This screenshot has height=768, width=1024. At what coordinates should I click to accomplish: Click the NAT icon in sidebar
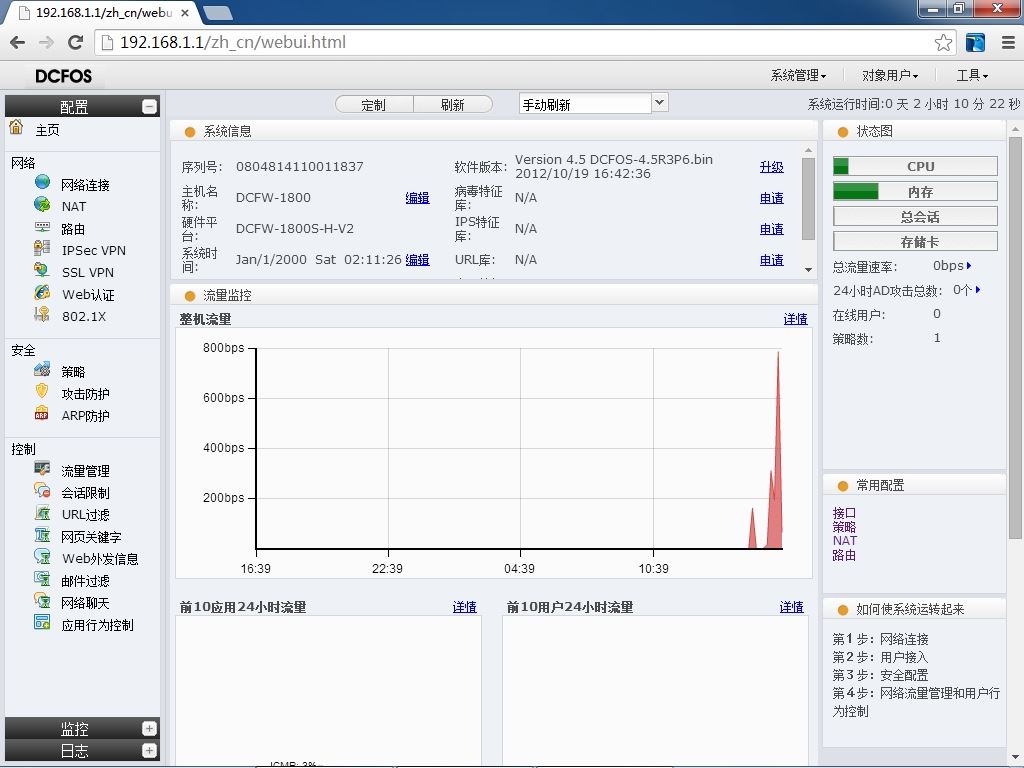click(x=42, y=204)
